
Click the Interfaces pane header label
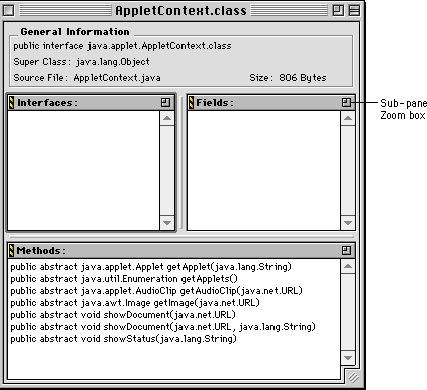point(47,103)
